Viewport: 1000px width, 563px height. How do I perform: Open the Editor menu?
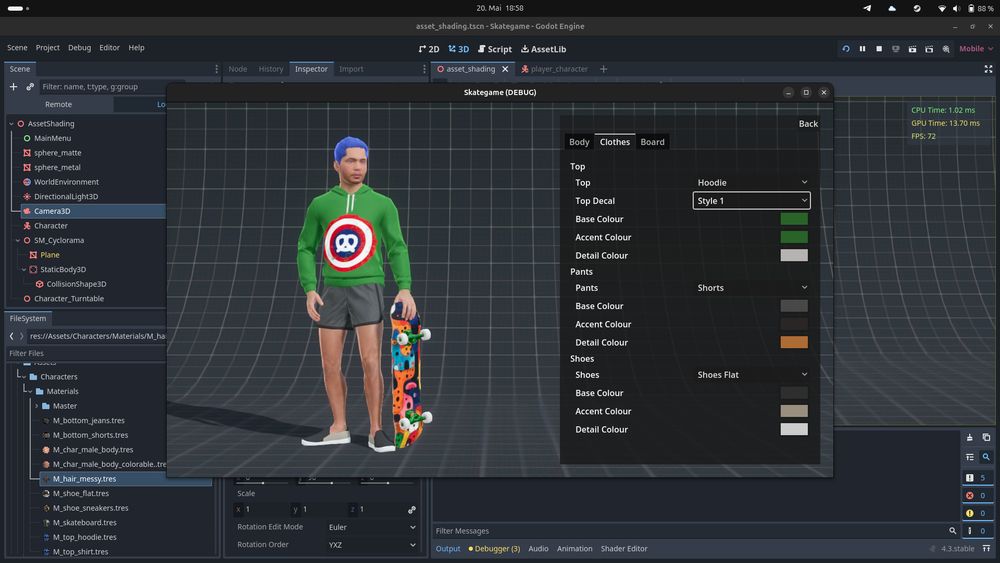109,48
